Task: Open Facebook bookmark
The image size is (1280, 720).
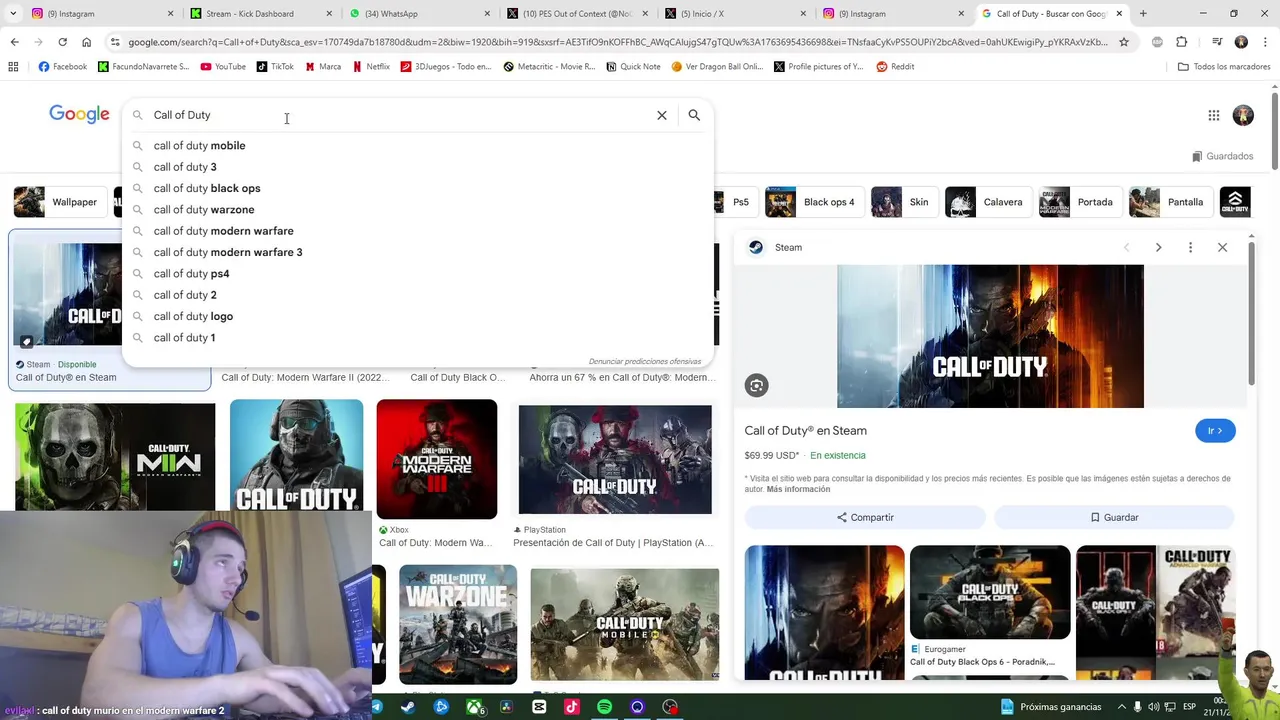Action: click(62, 67)
